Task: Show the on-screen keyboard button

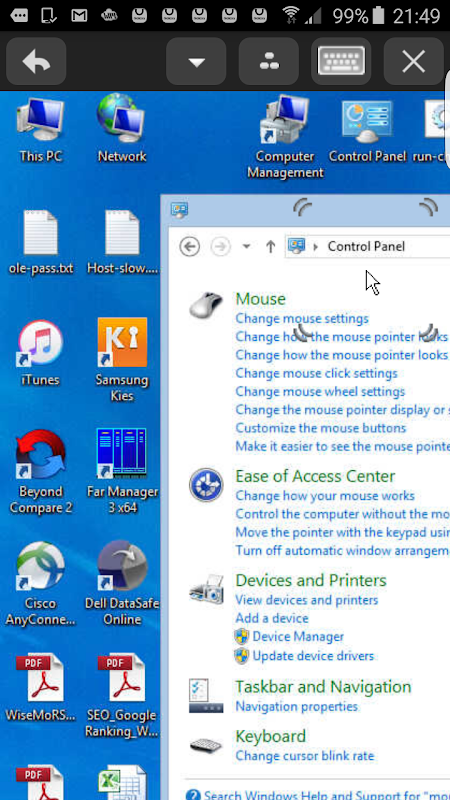Action: point(341,62)
